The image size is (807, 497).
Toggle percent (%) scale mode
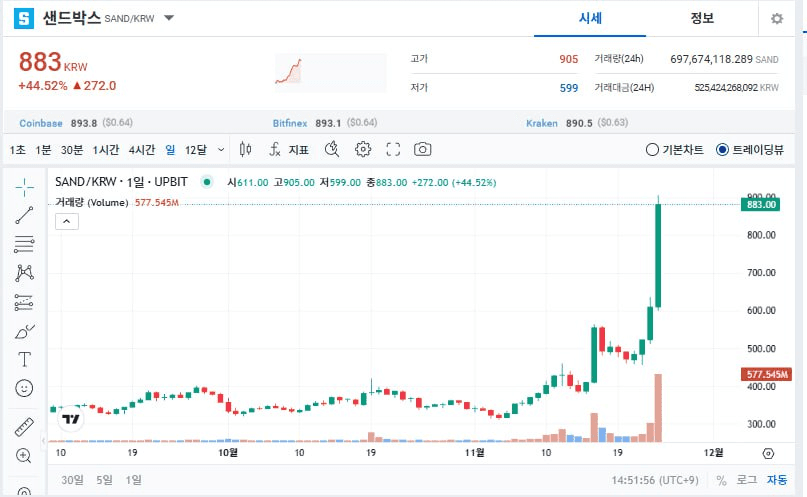tap(722, 481)
